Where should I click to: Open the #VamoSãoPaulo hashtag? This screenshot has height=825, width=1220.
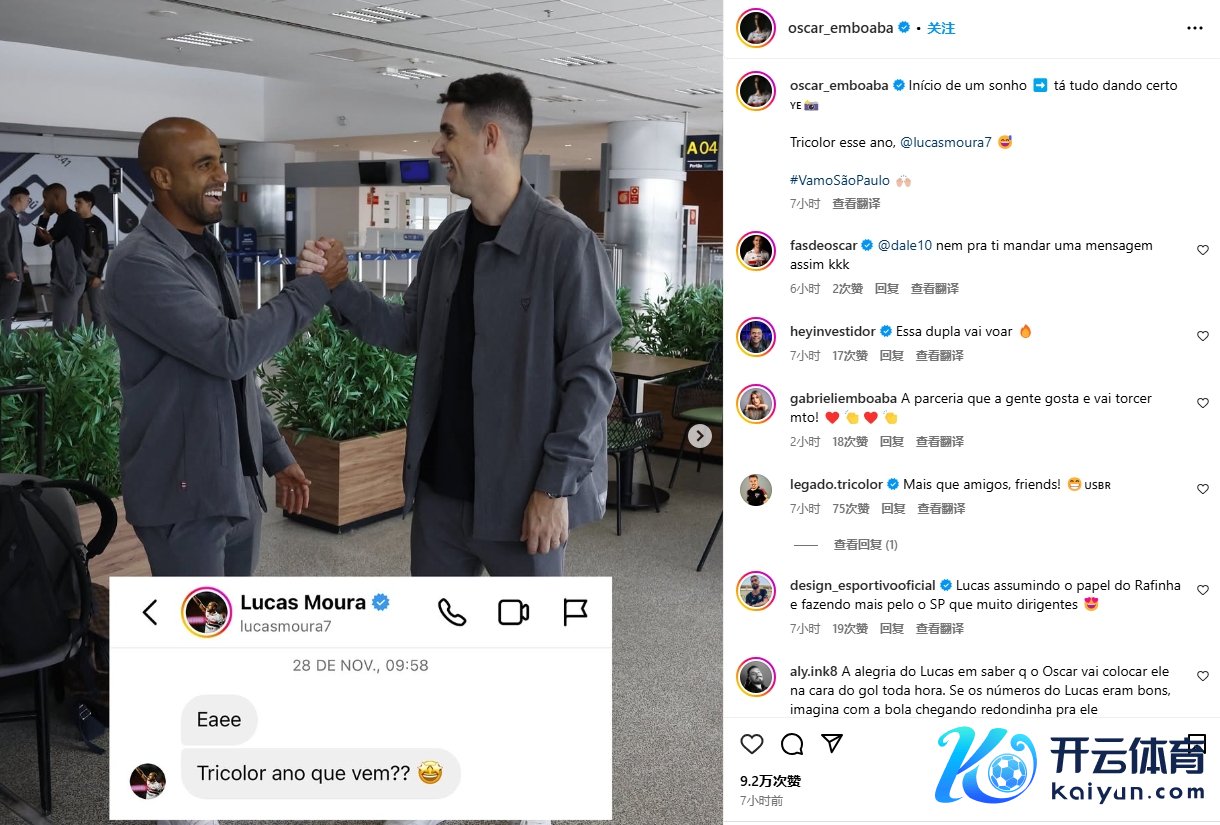click(838, 180)
